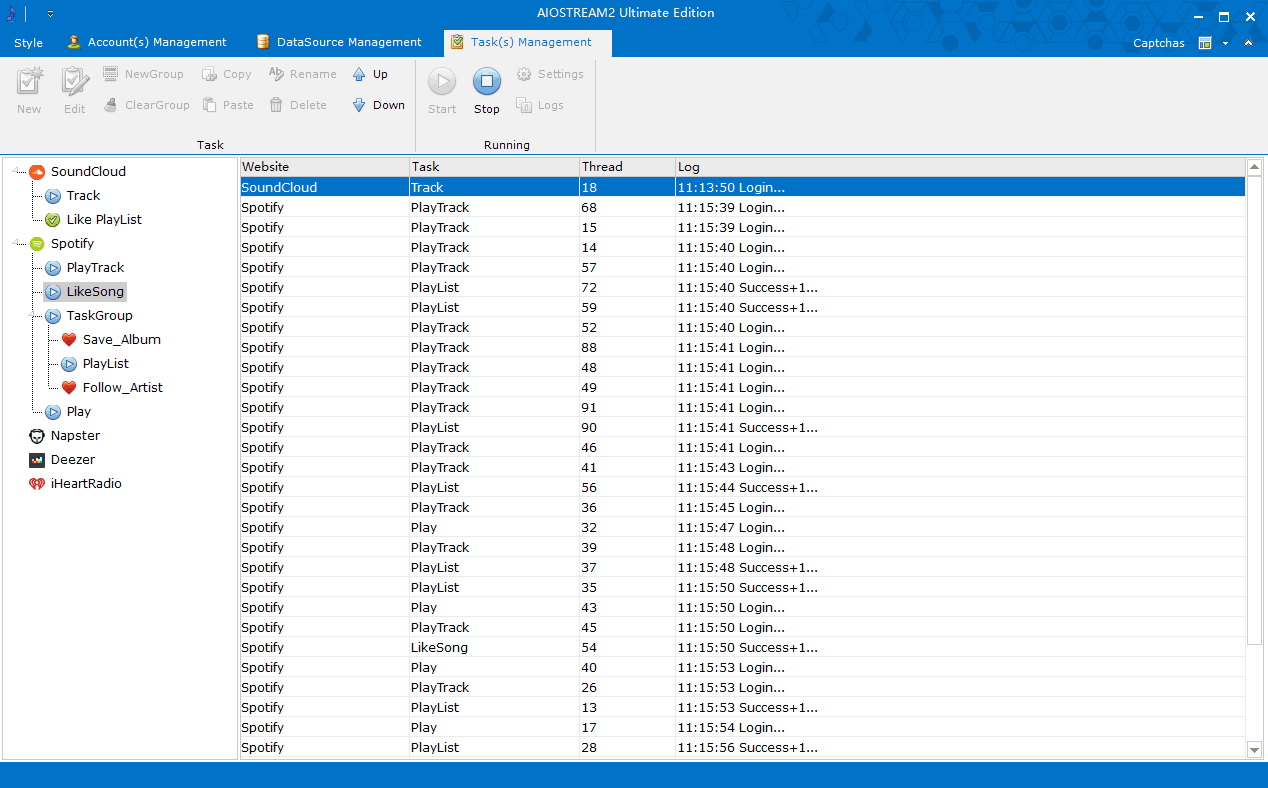
Task: Select iHeartRadio in the tree
Action: click(86, 484)
